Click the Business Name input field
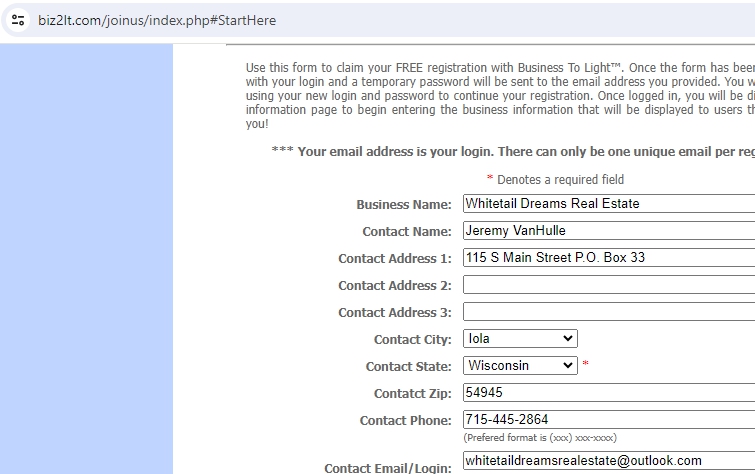 pos(608,204)
